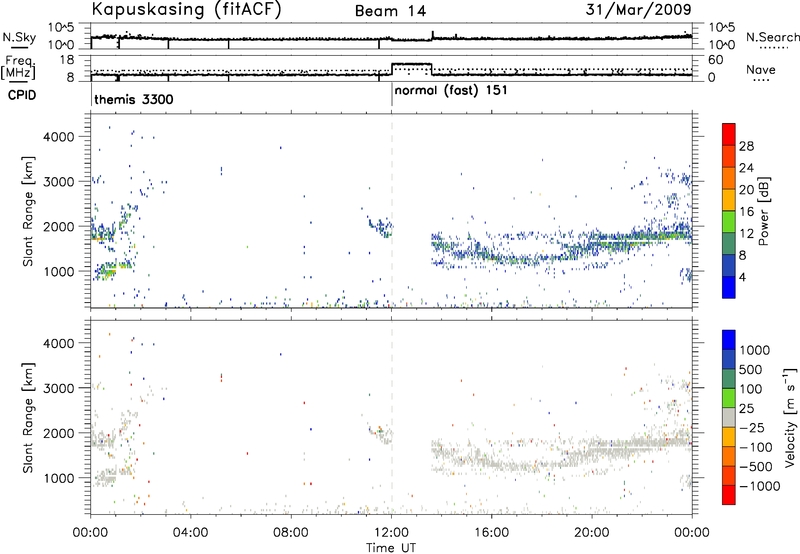Click the dashed 12:00 line in power panel
This screenshot has width=800, height=554.
pos(392,211)
